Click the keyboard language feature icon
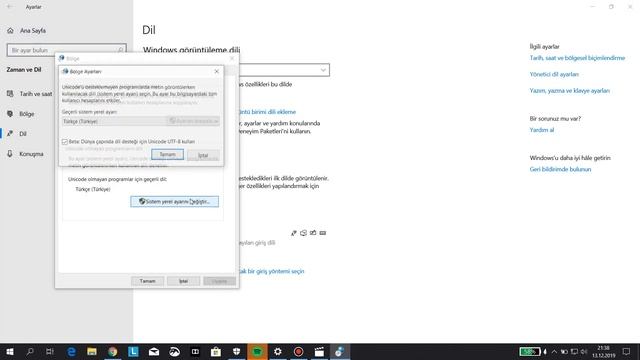This screenshot has width=640, height=360. pos(322,233)
